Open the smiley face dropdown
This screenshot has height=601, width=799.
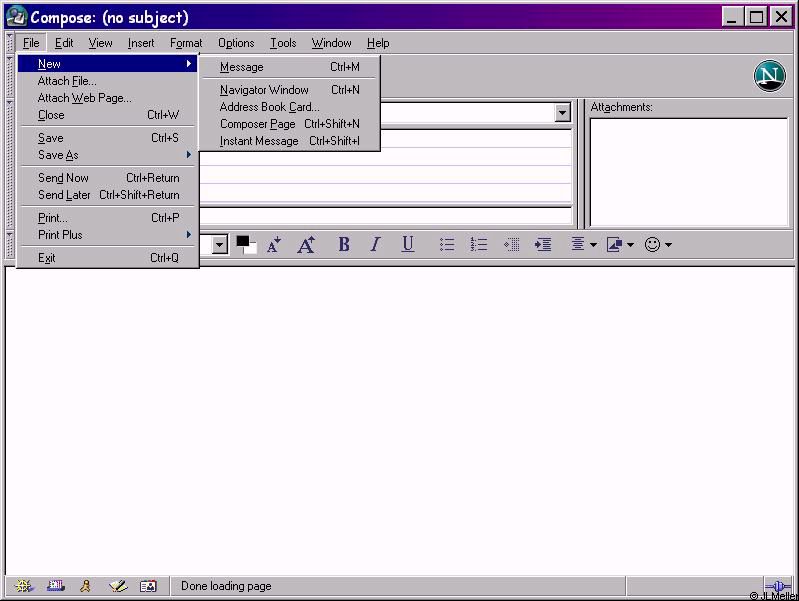tap(658, 245)
